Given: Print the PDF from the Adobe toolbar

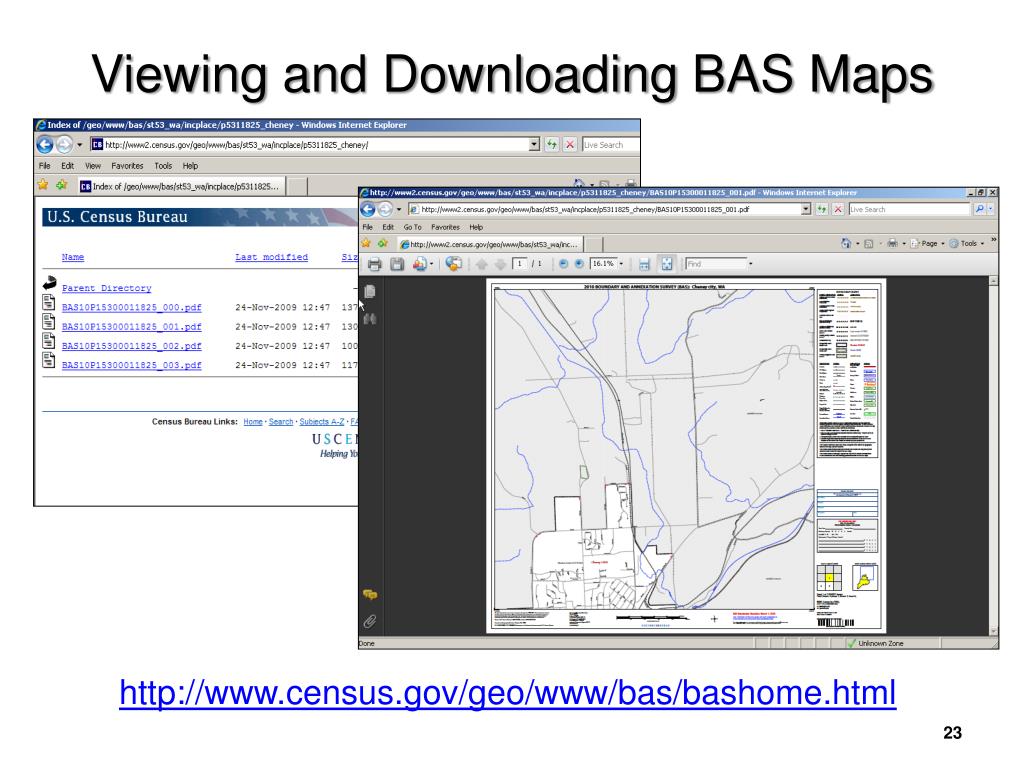Looking at the screenshot, I should click(374, 264).
